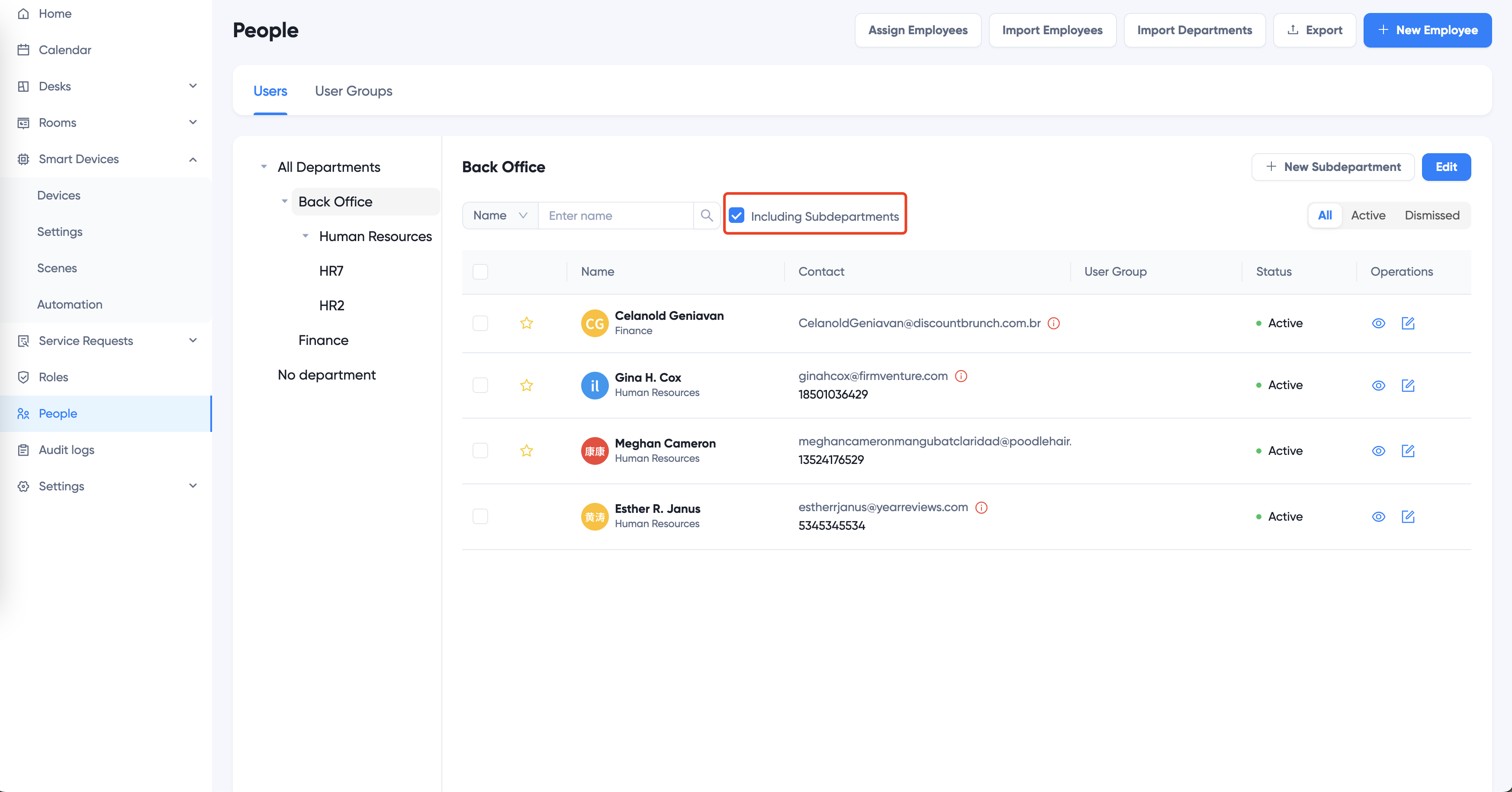Check the Meghan Cameron row checkbox
1512x792 pixels.
click(480, 451)
